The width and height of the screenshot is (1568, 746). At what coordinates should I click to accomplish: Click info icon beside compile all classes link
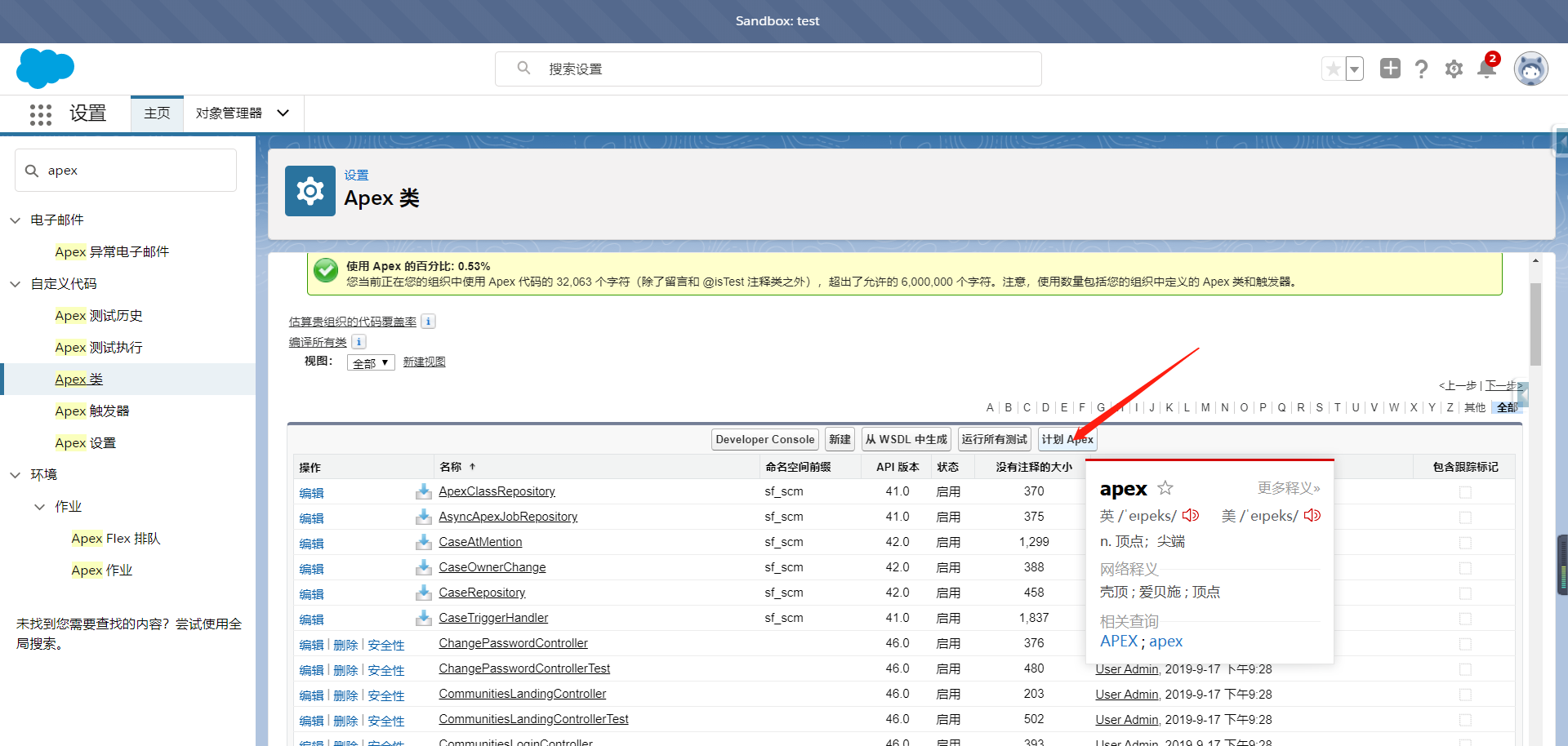click(359, 342)
